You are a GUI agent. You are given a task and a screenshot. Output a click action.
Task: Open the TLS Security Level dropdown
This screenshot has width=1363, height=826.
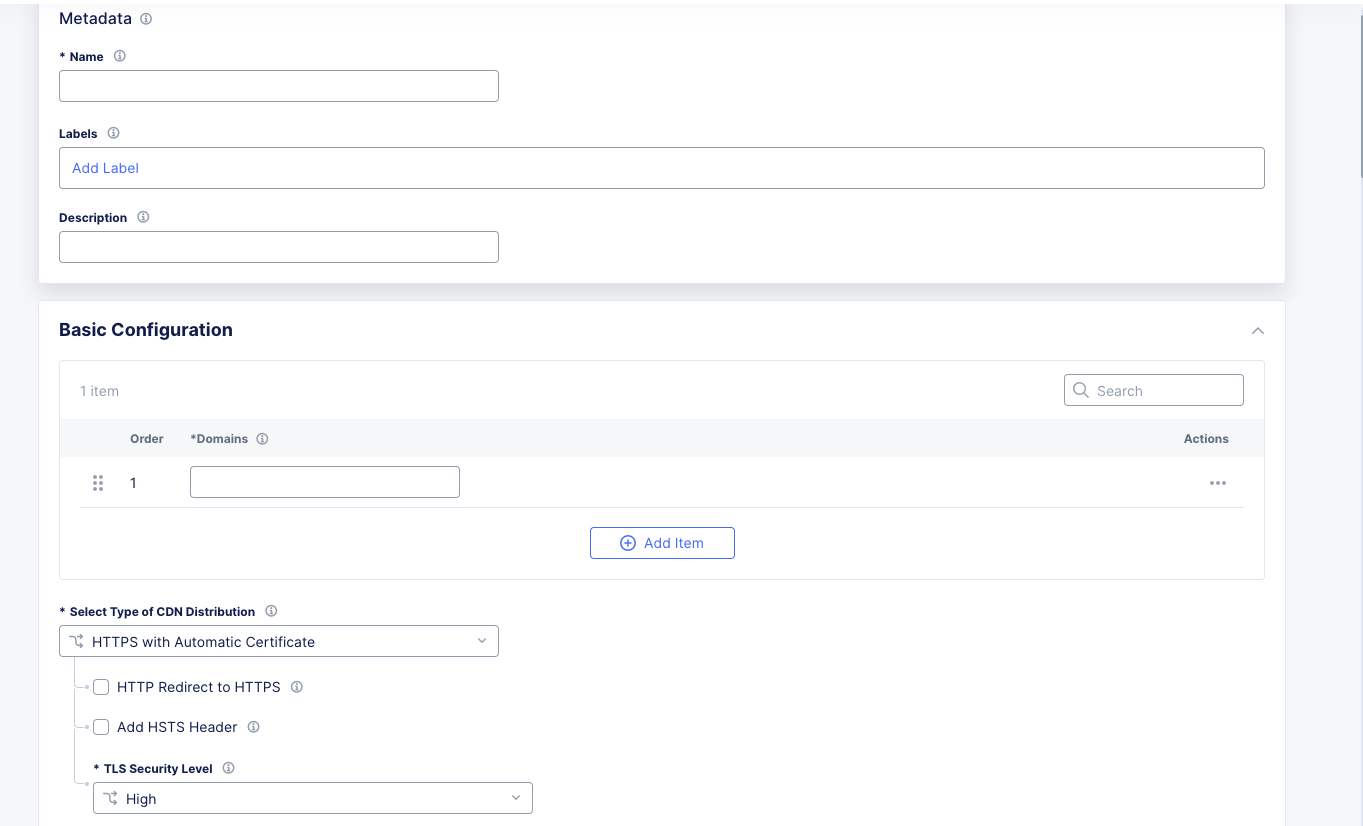(313, 798)
